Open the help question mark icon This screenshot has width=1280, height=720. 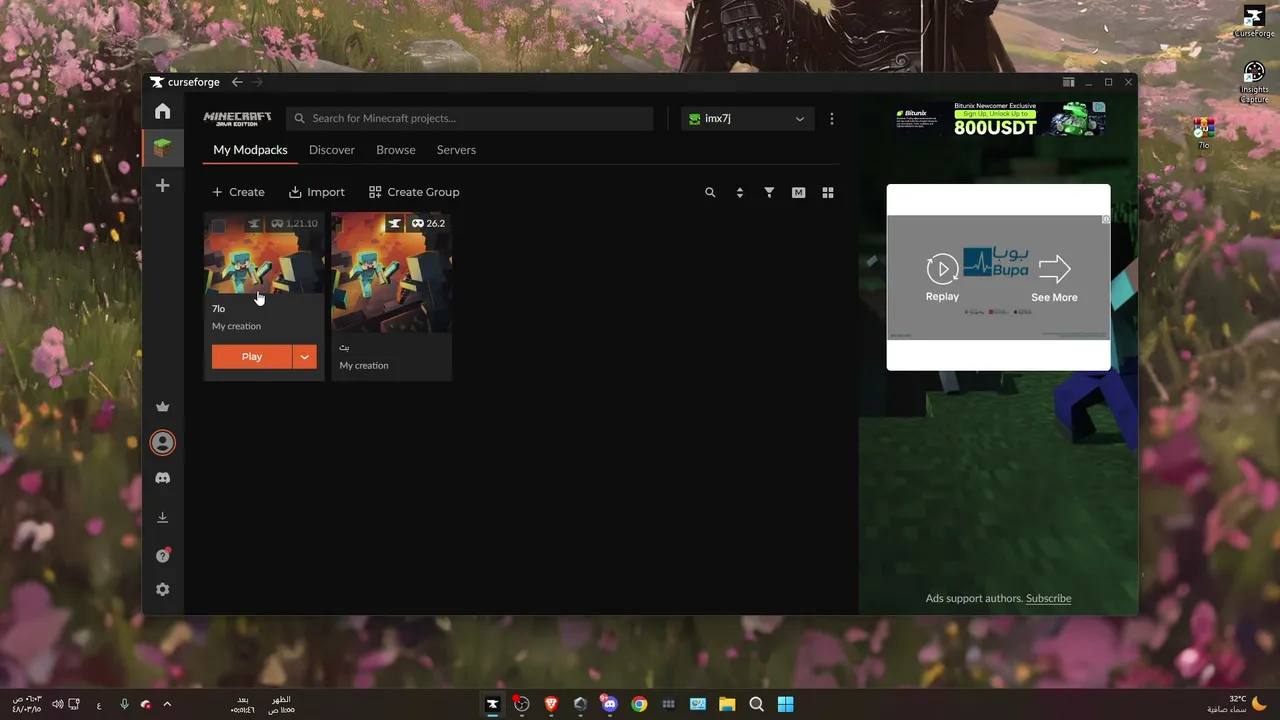pyautogui.click(x=162, y=555)
